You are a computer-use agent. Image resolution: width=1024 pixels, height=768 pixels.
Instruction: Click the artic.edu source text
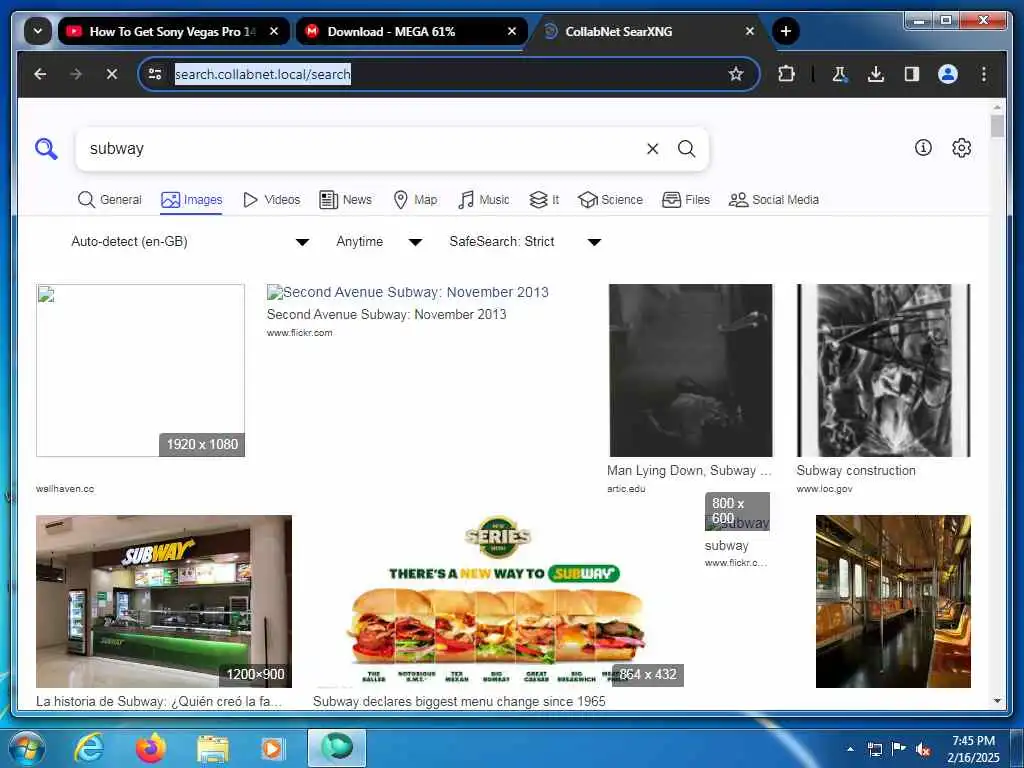(626, 488)
